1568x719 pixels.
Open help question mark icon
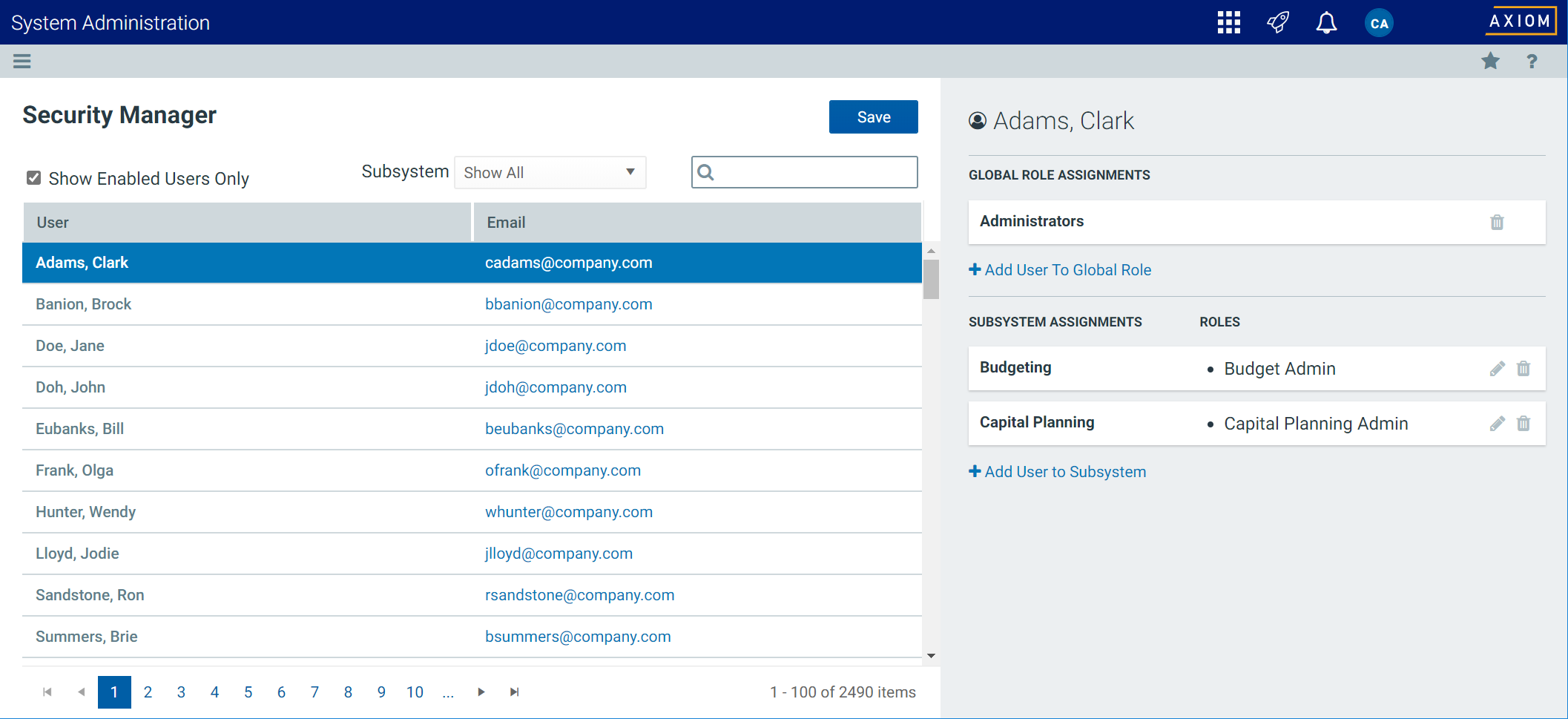[x=1532, y=62]
